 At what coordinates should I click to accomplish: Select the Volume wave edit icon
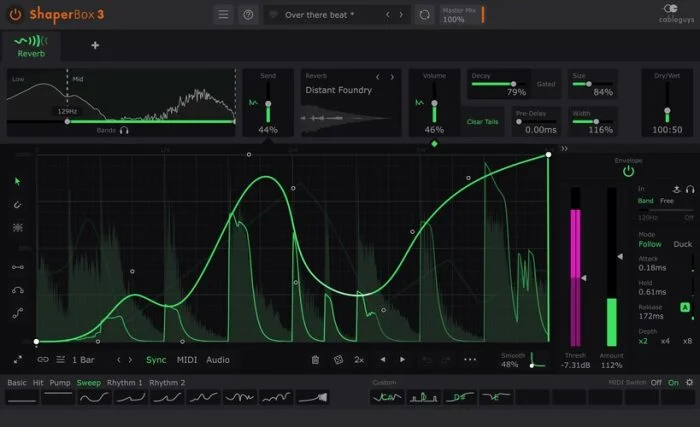[x=419, y=103]
